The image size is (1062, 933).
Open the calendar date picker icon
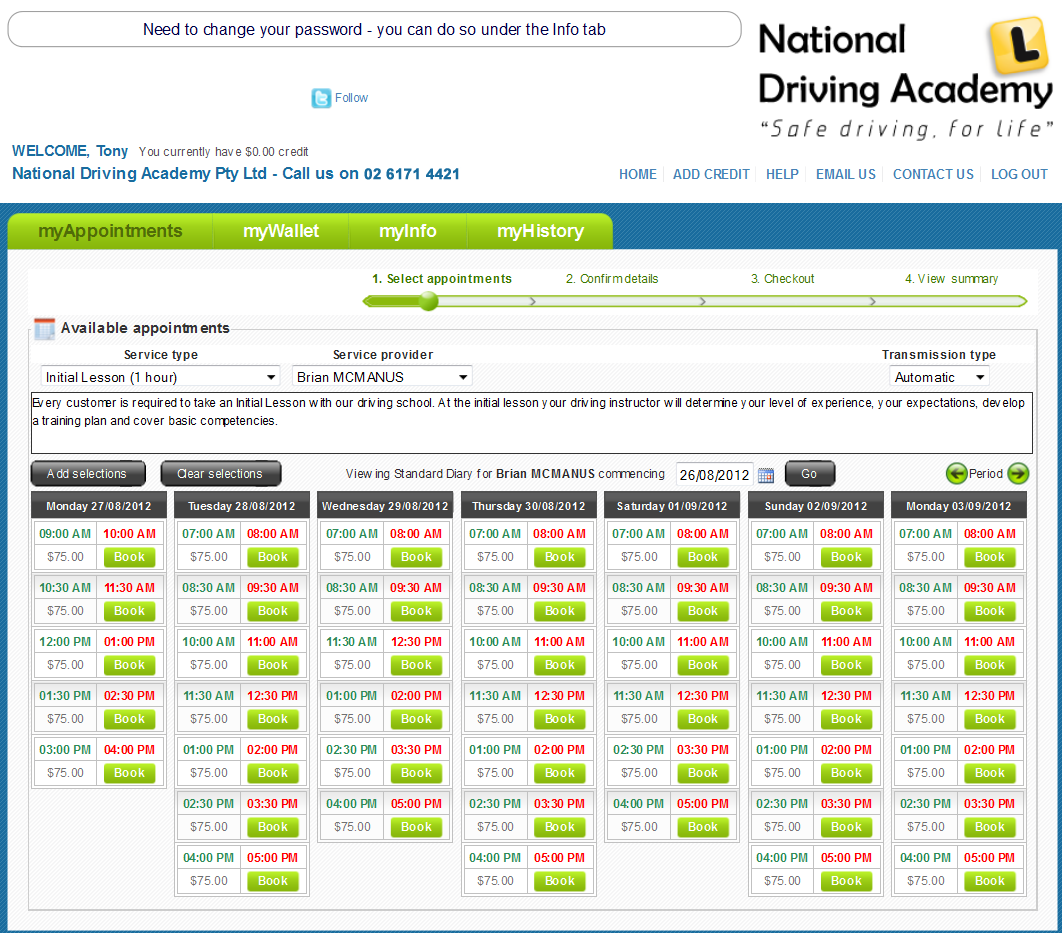(766, 475)
